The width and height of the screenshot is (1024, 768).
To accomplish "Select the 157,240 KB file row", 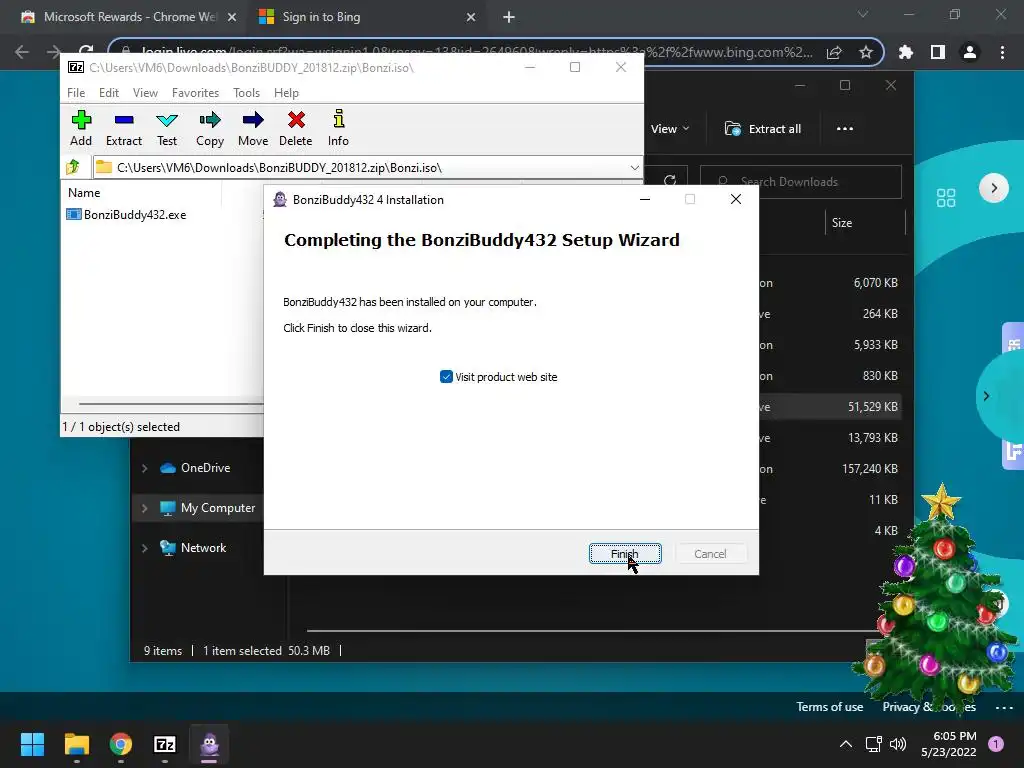I will click(x=831, y=468).
